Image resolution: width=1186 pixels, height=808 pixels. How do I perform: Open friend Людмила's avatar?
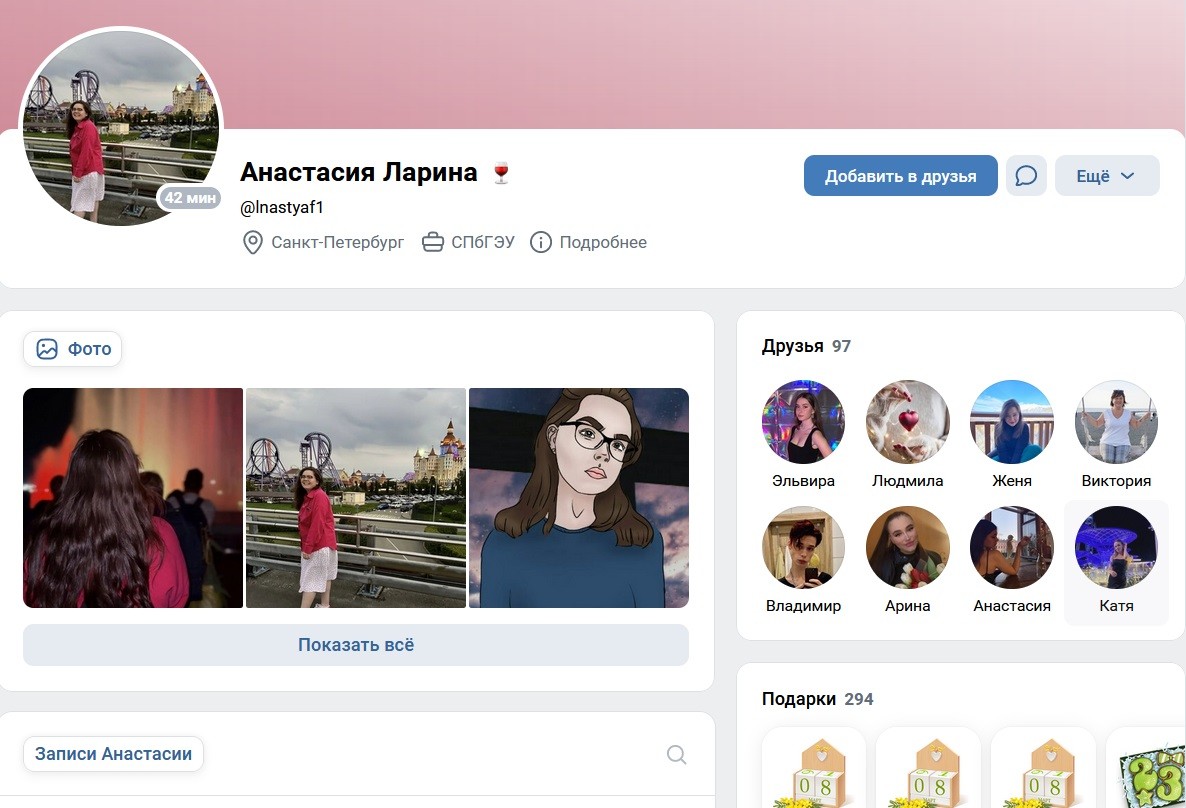pos(908,421)
